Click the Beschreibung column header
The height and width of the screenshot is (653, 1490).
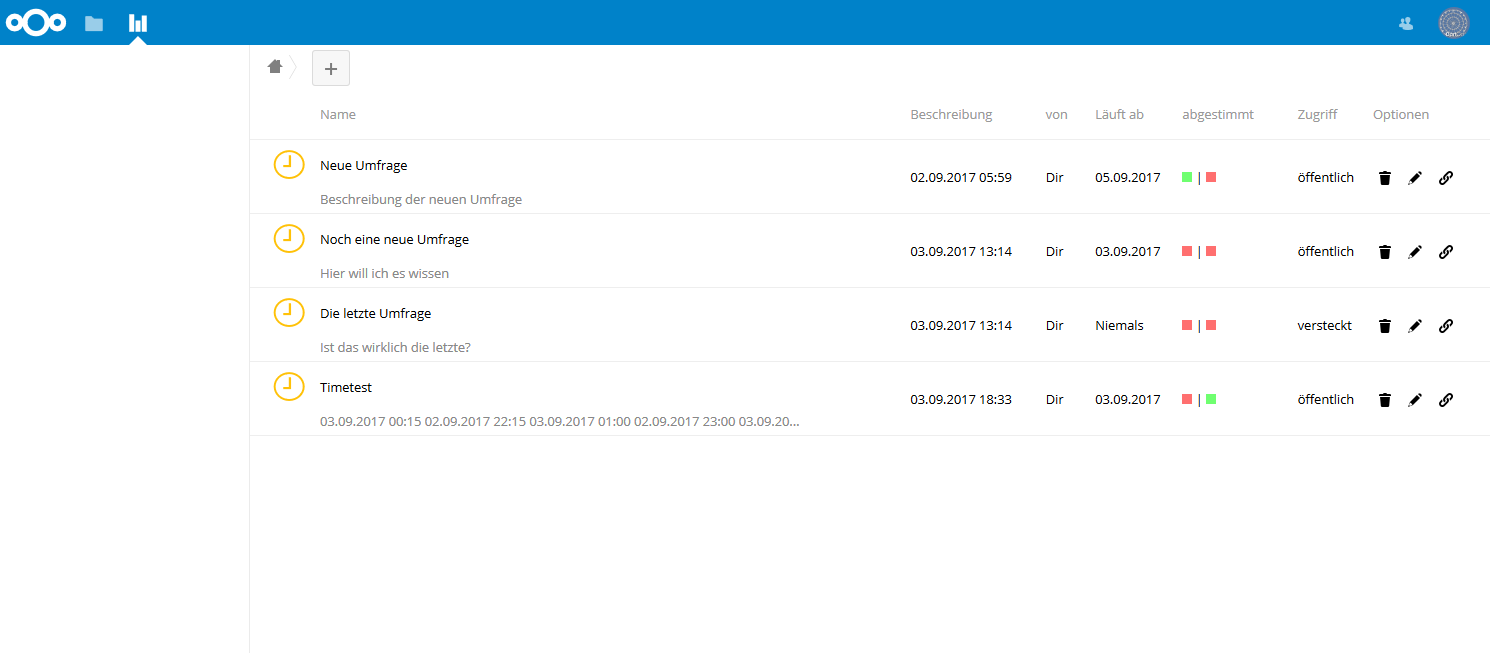click(x=951, y=115)
